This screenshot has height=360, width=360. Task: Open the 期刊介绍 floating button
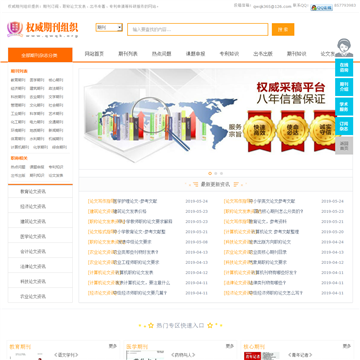click(x=344, y=87)
